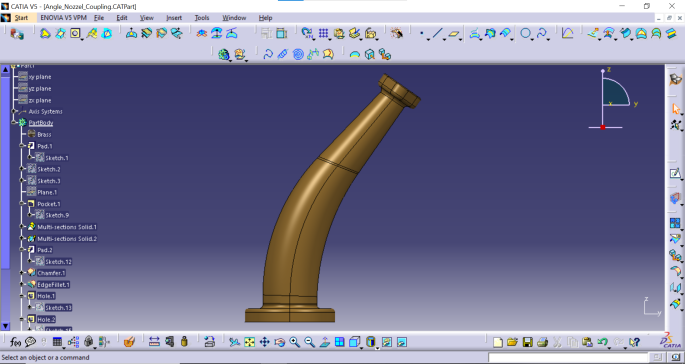Image resolution: width=685 pixels, height=364 pixels.
Task: Open the Window menu
Action: pyautogui.click(x=234, y=18)
